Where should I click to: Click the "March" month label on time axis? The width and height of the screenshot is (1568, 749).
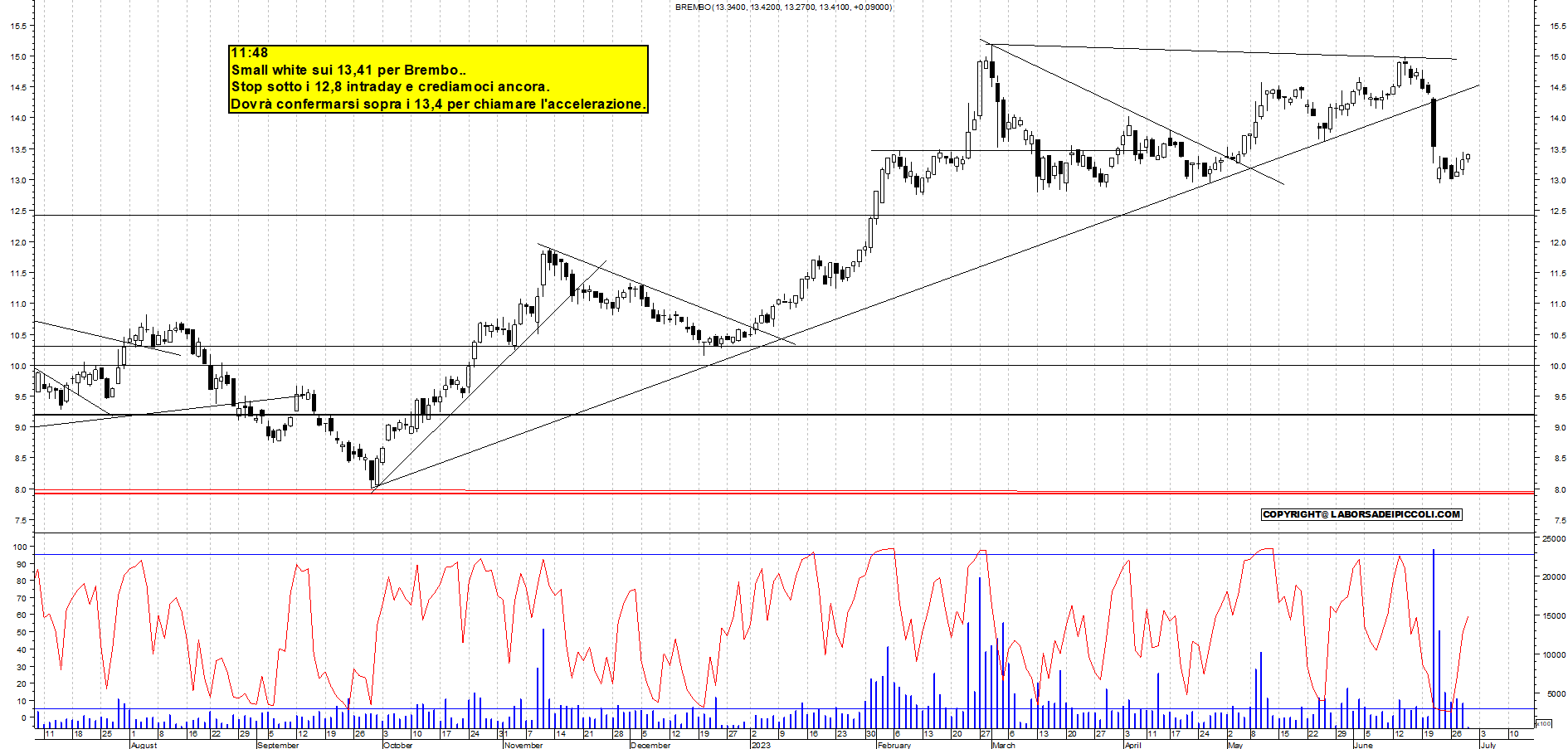[x=1004, y=745]
